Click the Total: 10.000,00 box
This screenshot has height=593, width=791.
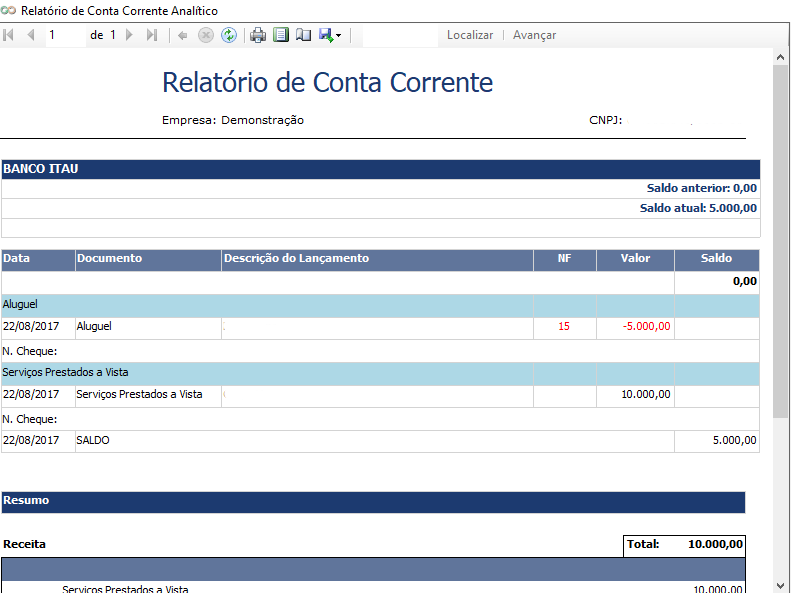point(685,546)
